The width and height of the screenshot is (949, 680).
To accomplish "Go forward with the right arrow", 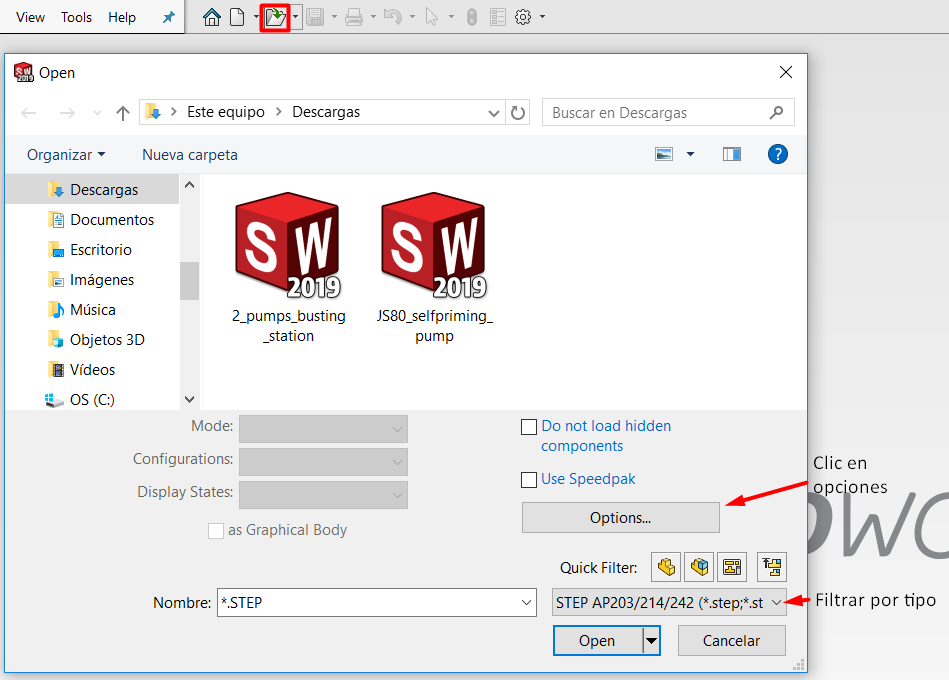I will (67, 113).
